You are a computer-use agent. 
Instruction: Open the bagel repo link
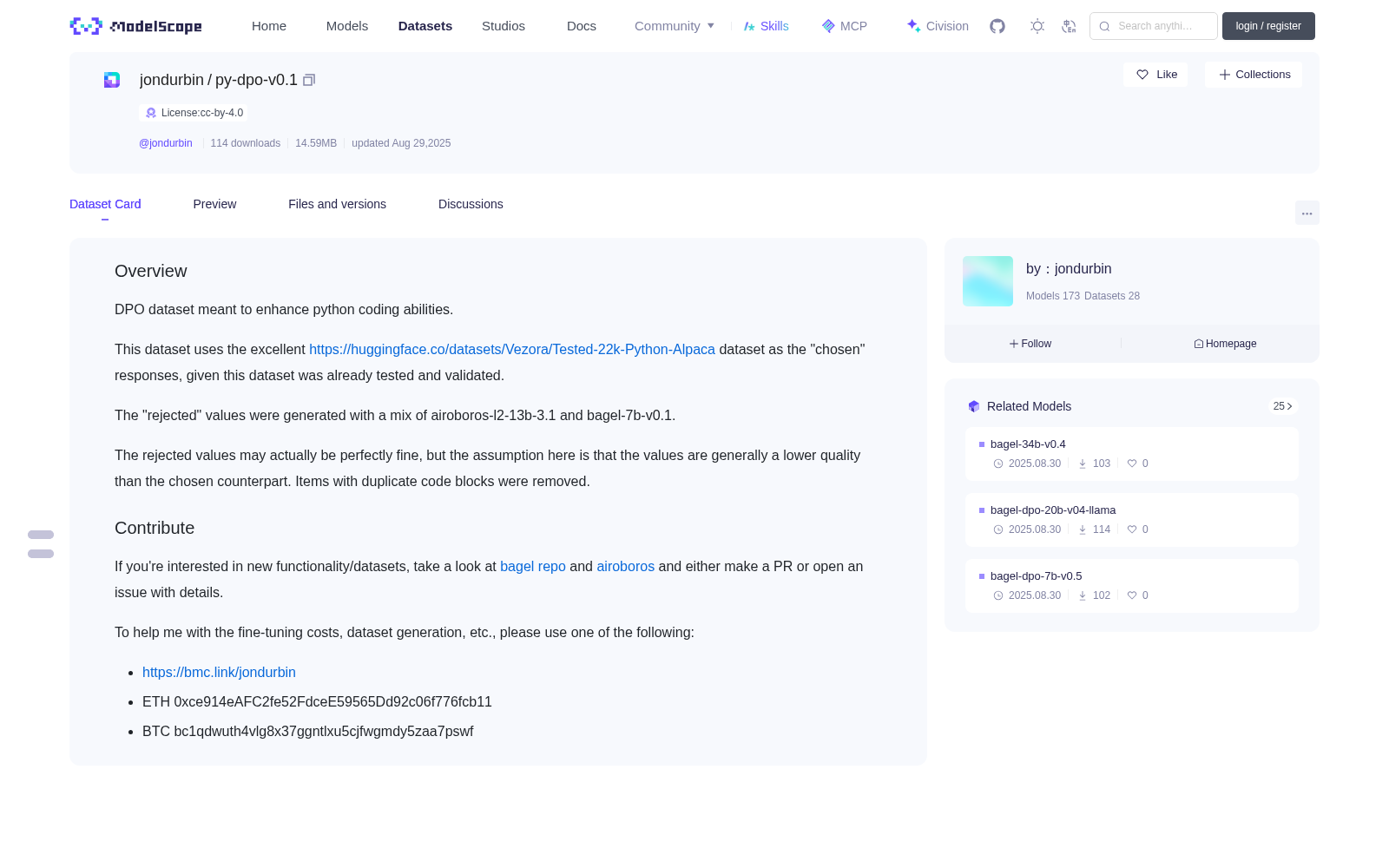point(533,566)
